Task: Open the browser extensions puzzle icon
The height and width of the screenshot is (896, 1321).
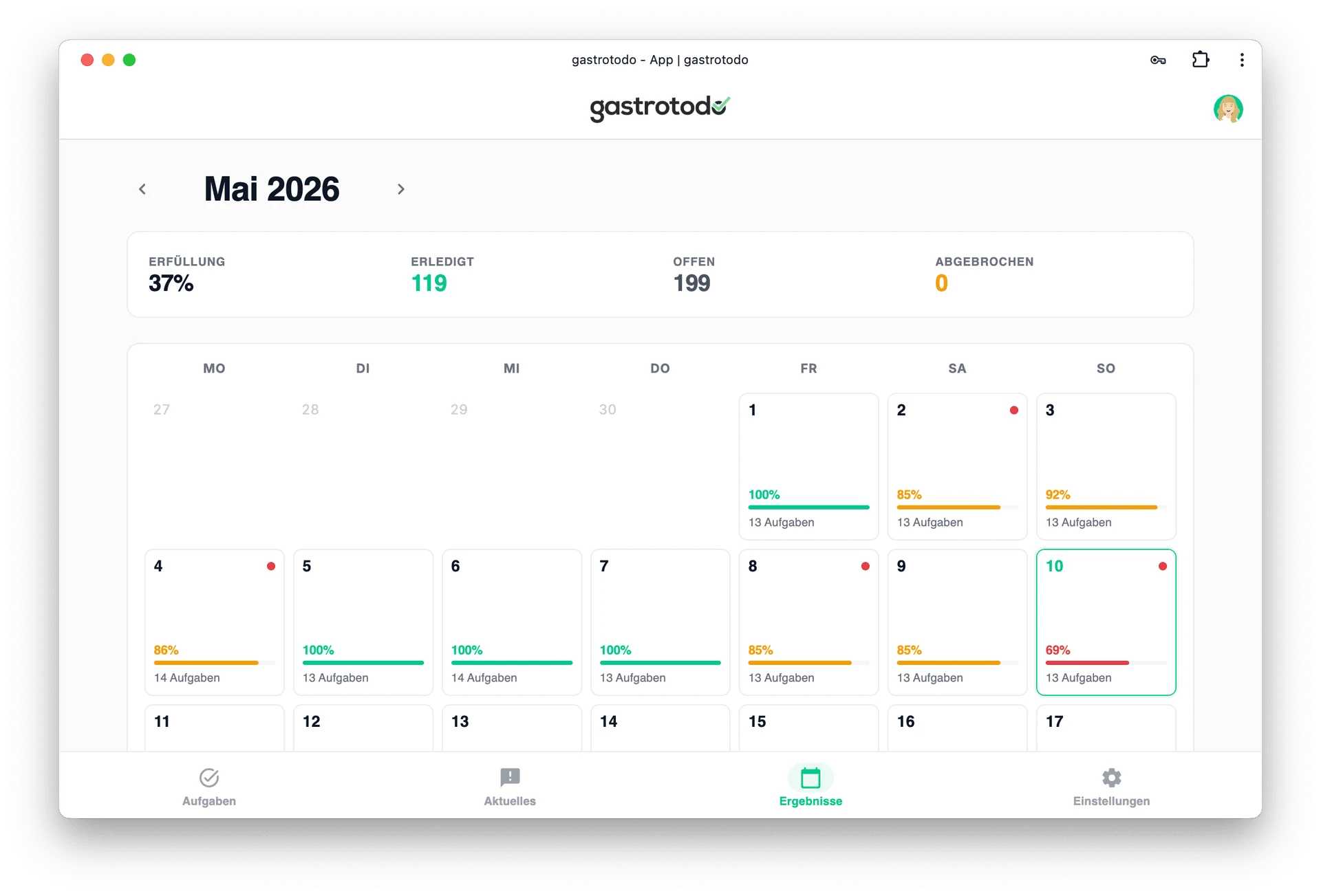Action: (x=1200, y=60)
